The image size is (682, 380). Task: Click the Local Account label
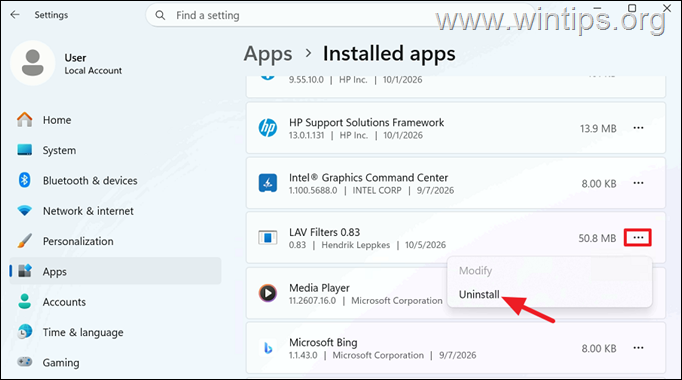93,70
